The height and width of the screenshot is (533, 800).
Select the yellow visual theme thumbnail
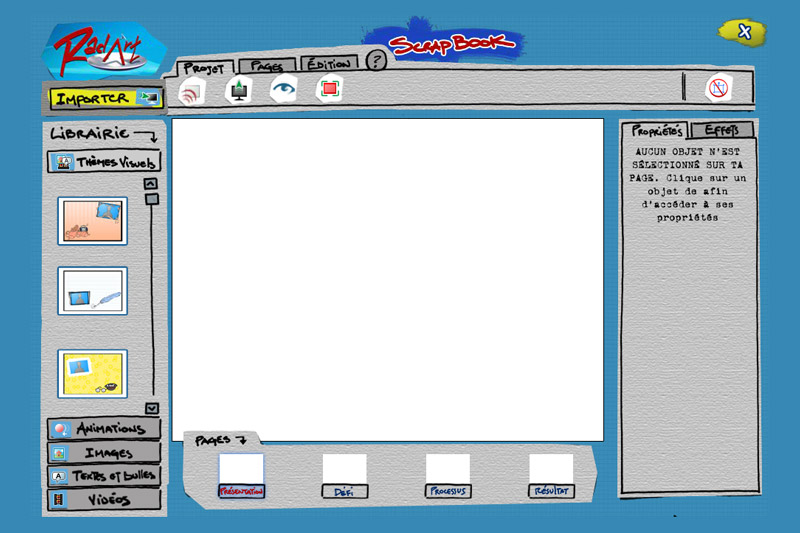[x=92, y=374]
